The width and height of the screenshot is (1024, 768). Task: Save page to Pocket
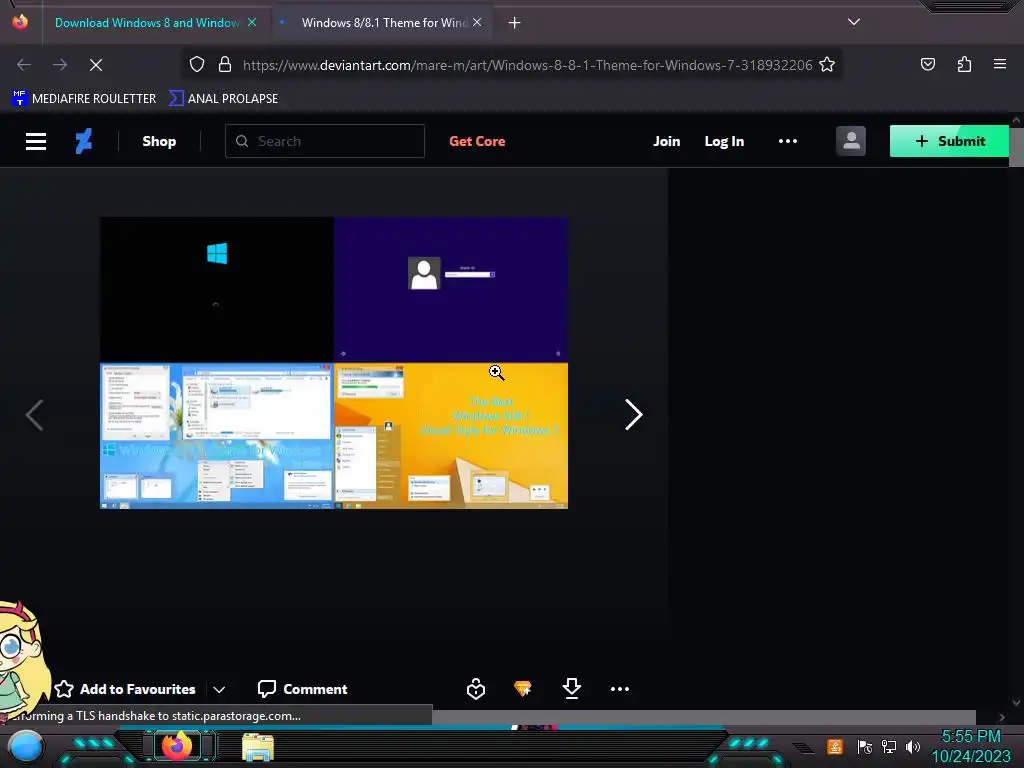pos(928,64)
